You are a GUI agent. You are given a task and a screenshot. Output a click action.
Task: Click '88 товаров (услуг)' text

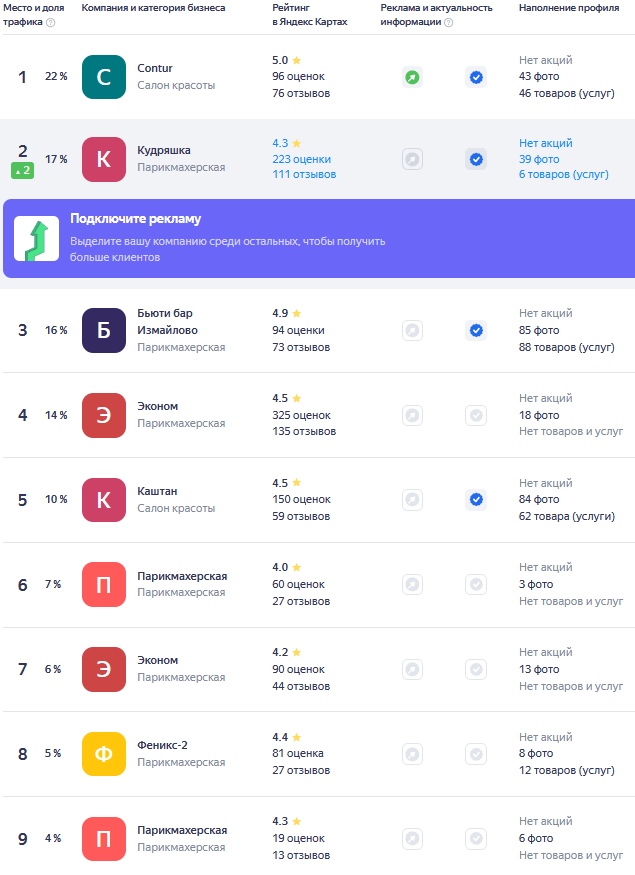(566, 347)
